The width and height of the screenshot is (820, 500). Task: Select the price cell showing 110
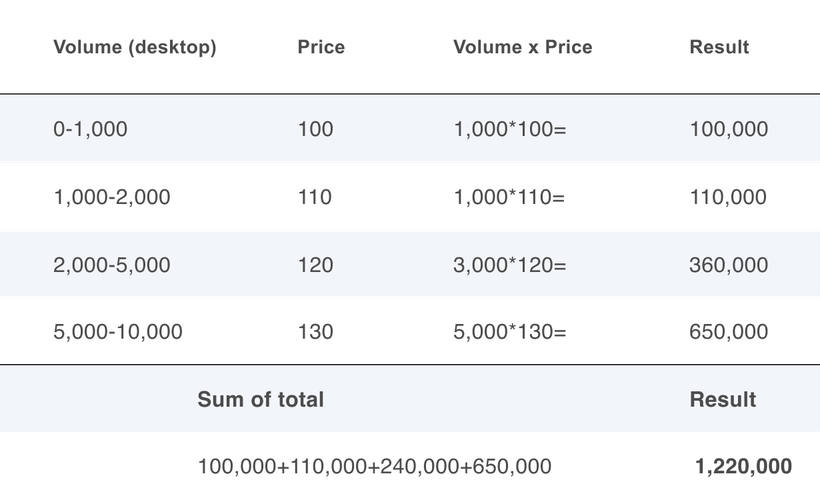pyautogui.click(x=314, y=197)
